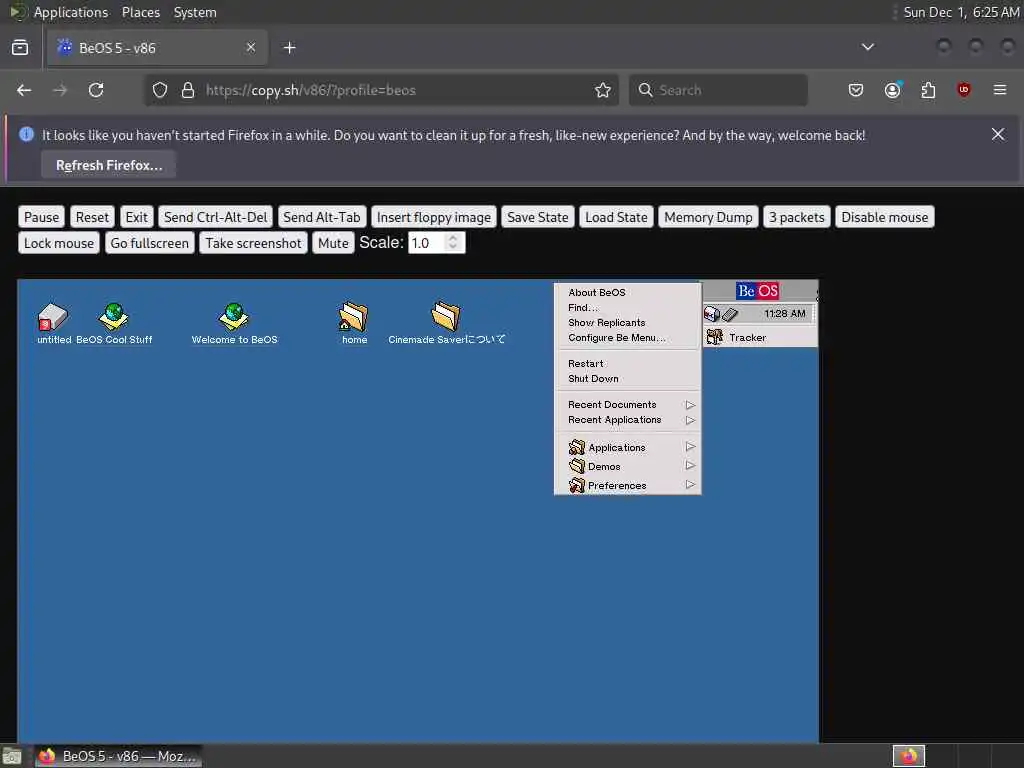
Task: Click Send Ctrl-Alt-Del button
Action: (x=216, y=217)
